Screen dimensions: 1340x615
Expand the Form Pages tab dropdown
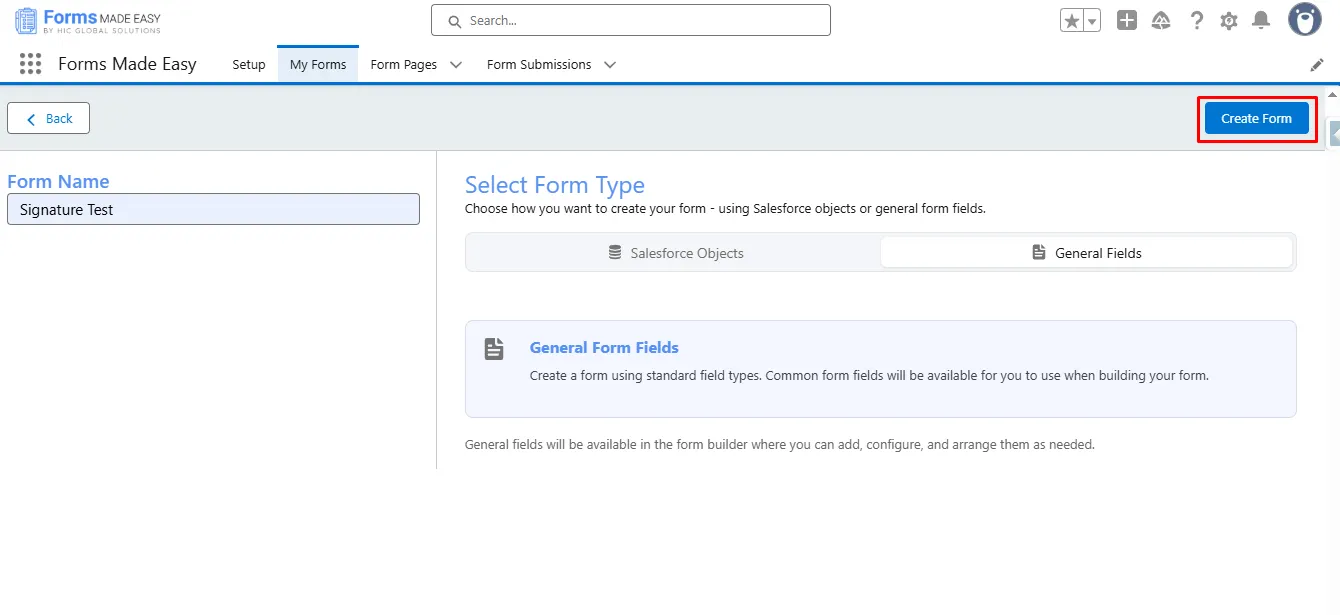(456, 65)
